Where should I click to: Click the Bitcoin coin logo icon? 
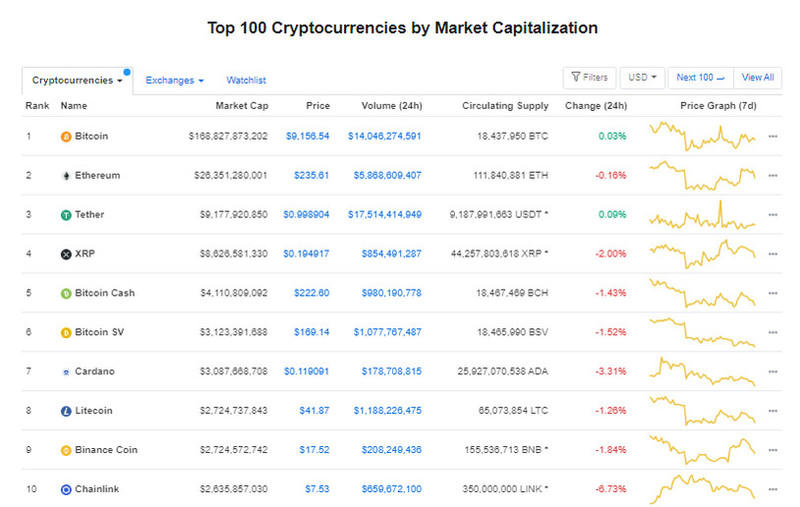click(x=66, y=136)
